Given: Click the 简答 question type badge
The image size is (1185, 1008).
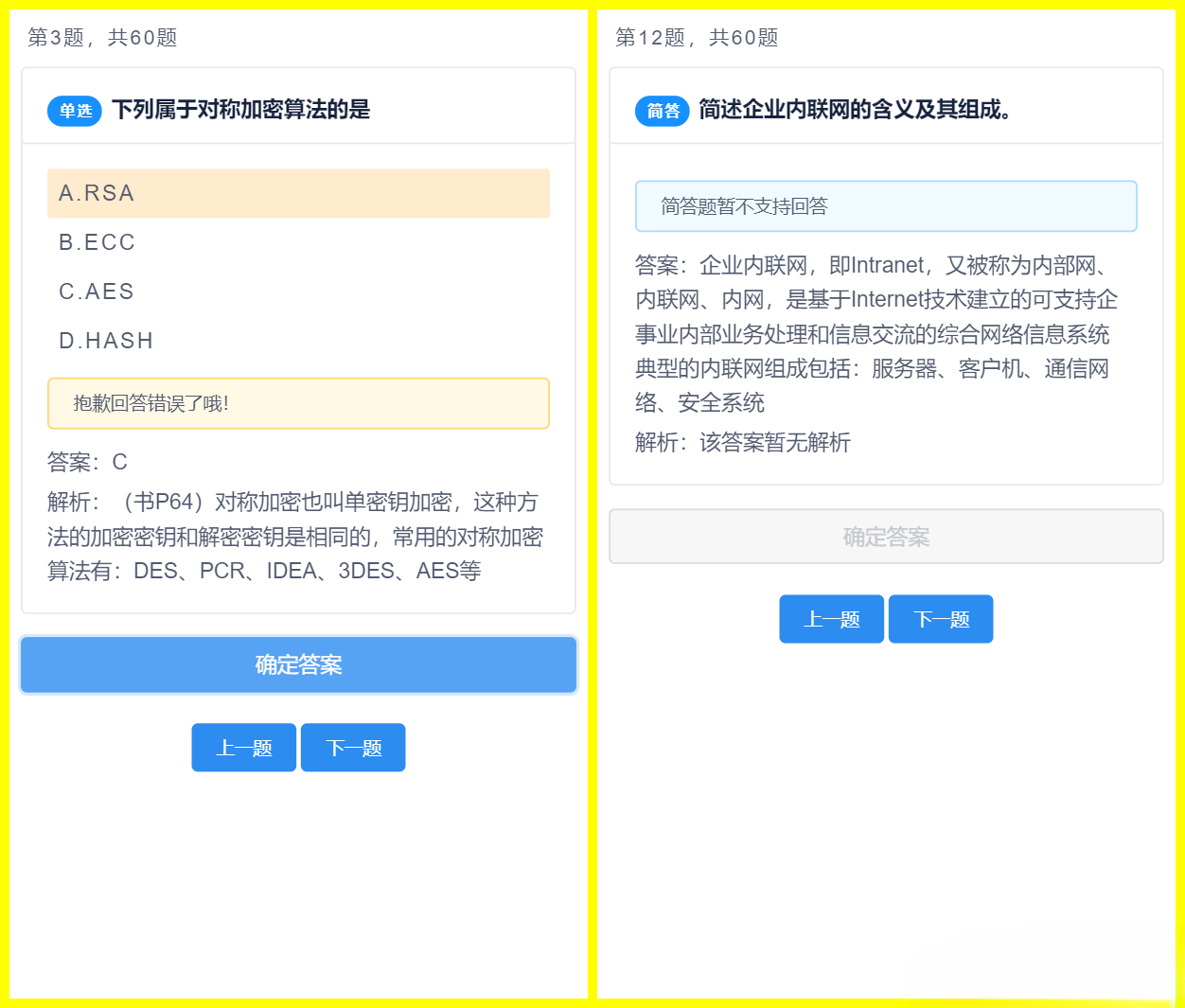Looking at the screenshot, I should point(662,111).
